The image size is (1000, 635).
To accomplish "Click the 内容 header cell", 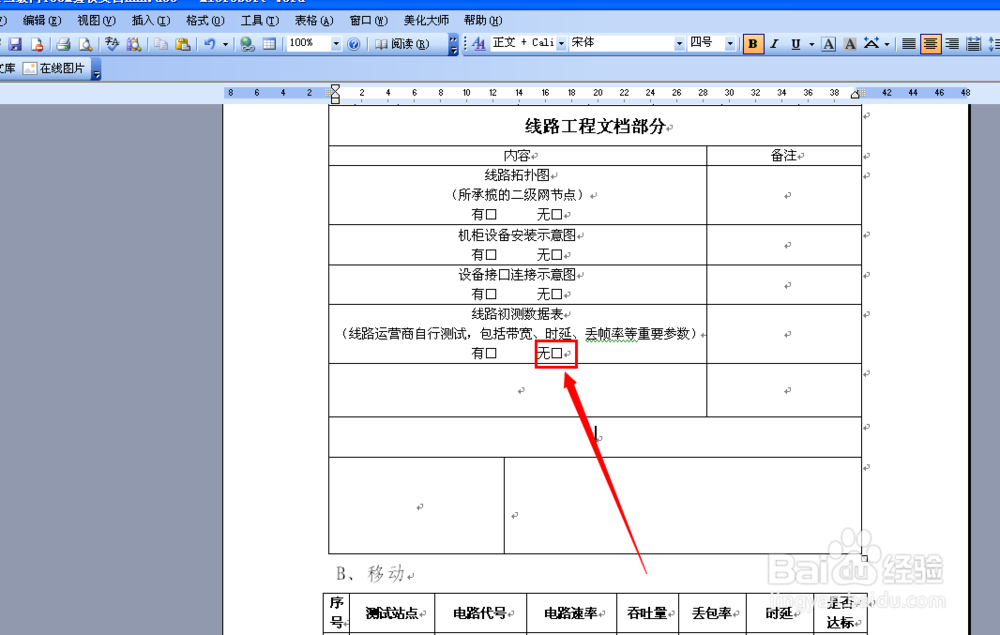I will point(517,156).
